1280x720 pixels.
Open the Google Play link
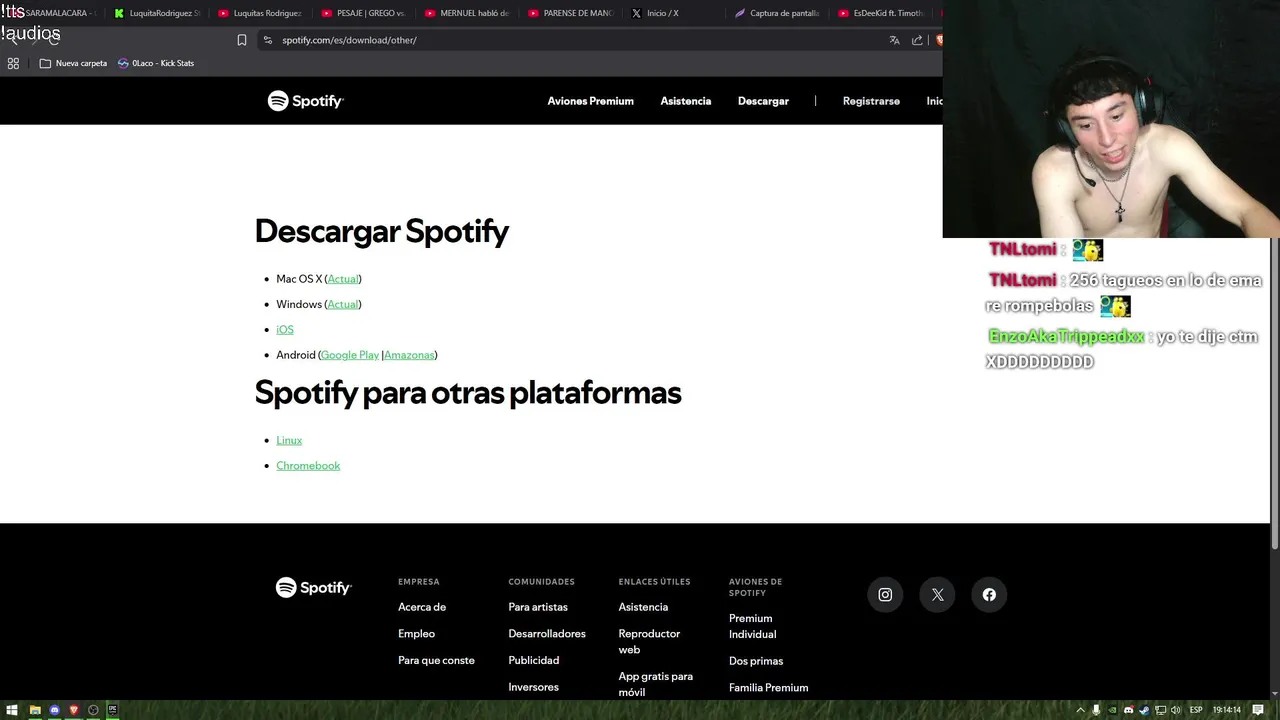point(350,355)
